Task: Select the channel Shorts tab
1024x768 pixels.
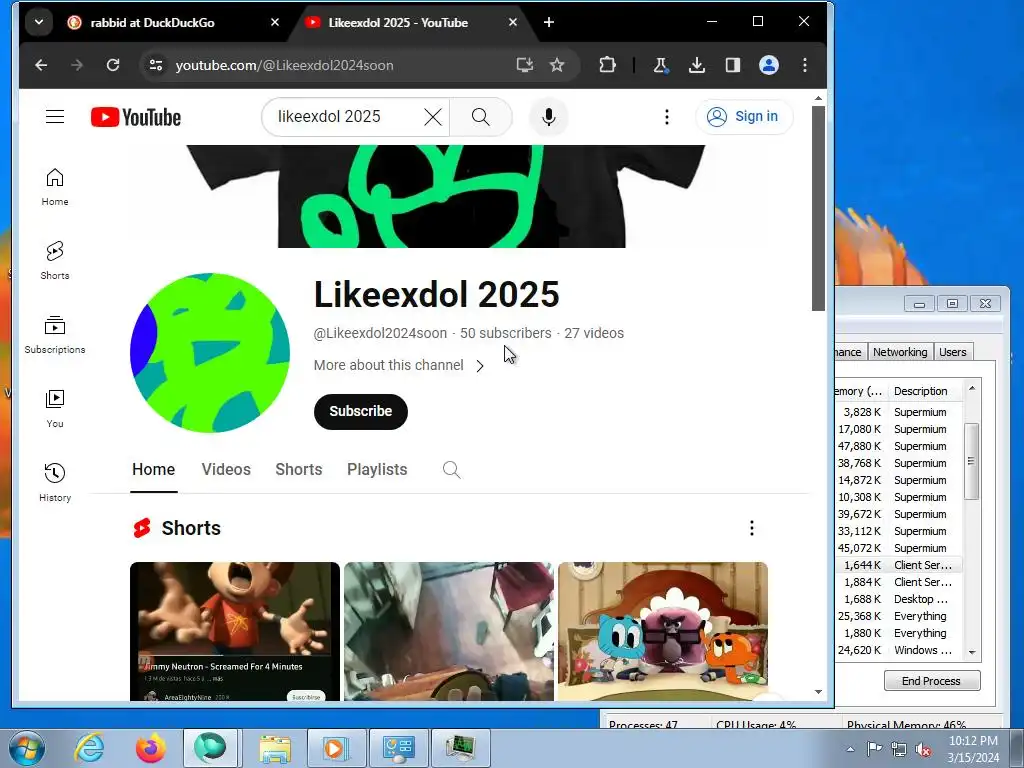Action: (298, 470)
